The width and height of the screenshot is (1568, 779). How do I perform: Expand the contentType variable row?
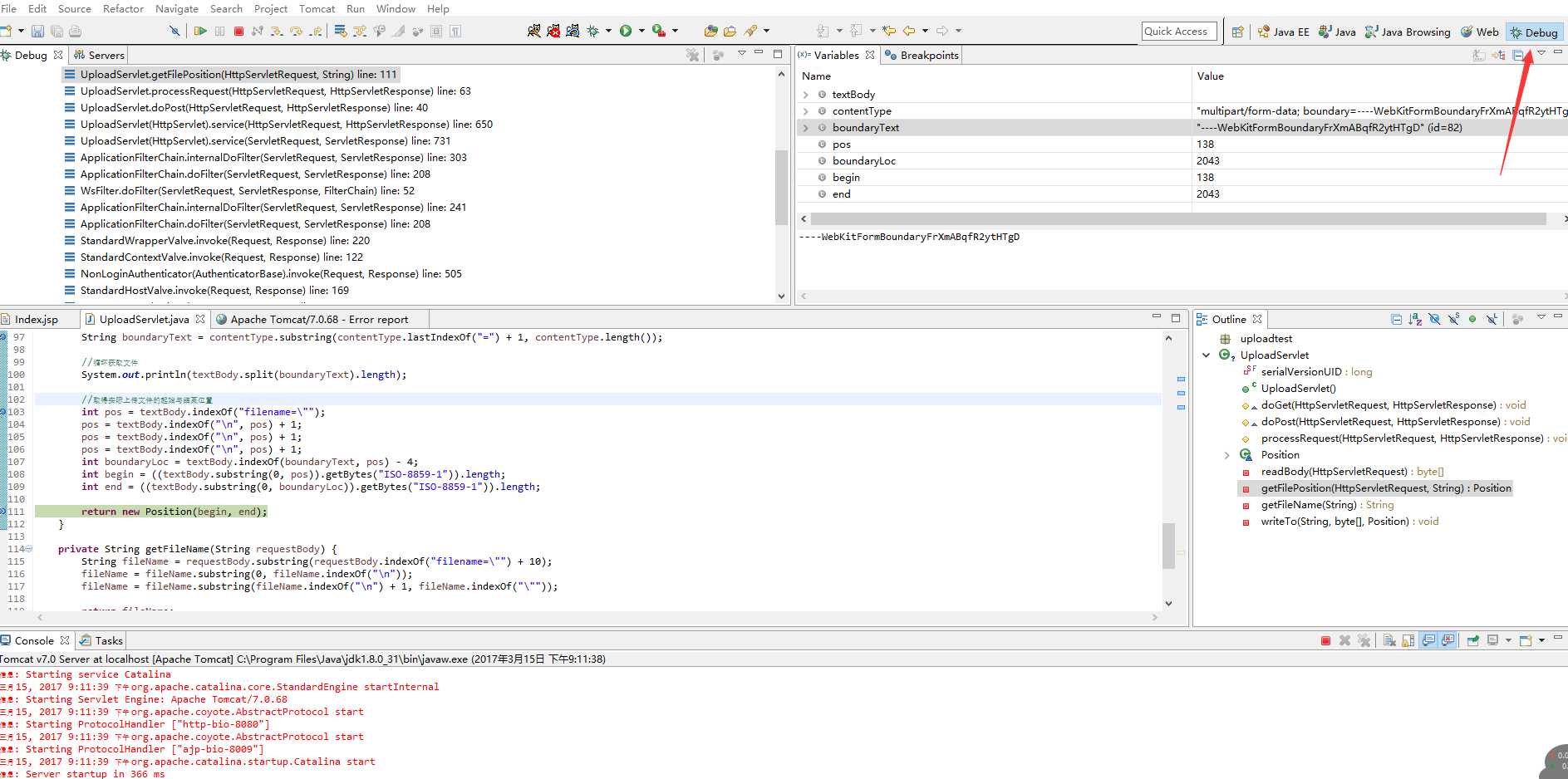(x=805, y=111)
